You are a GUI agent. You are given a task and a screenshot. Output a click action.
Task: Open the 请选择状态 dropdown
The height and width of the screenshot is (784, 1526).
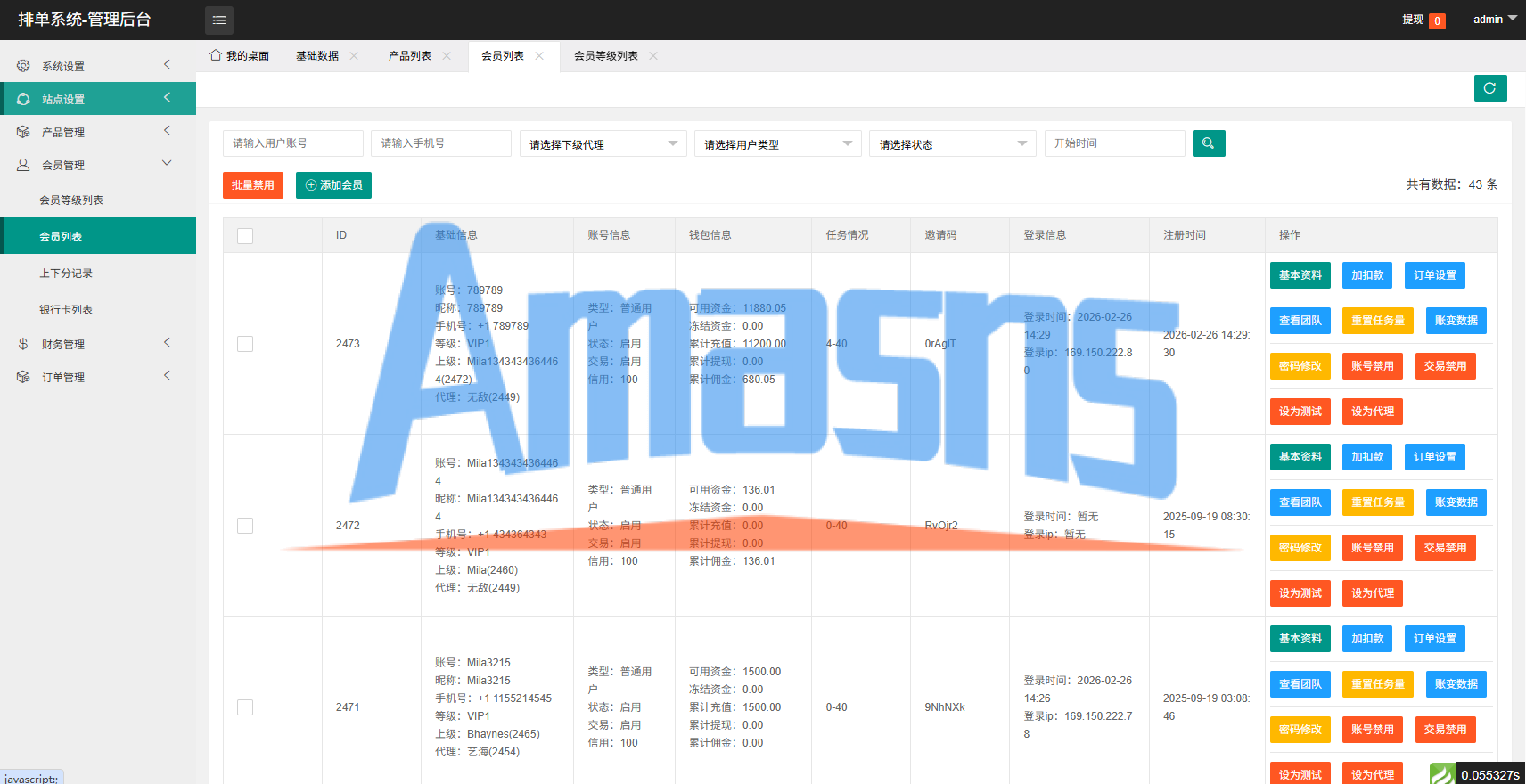click(953, 143)
